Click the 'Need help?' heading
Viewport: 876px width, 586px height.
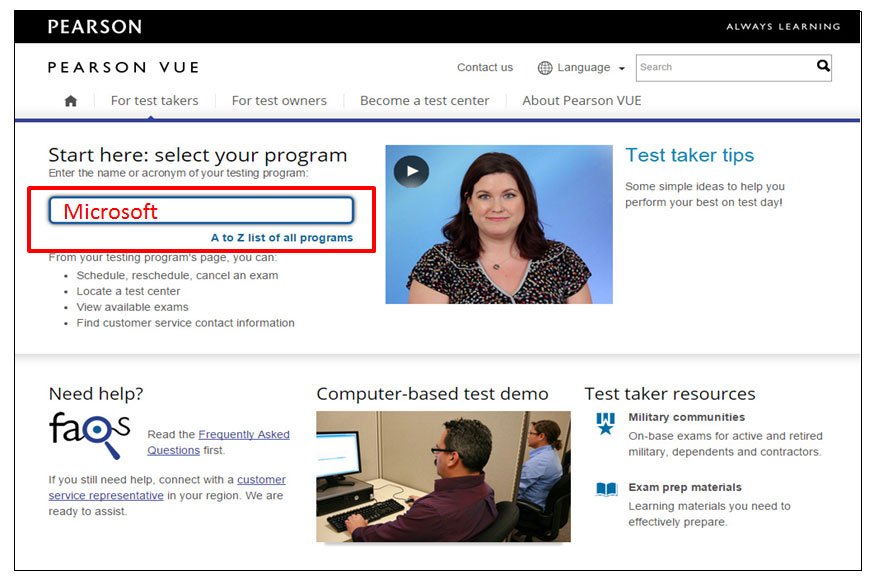[x=96, y=394]
